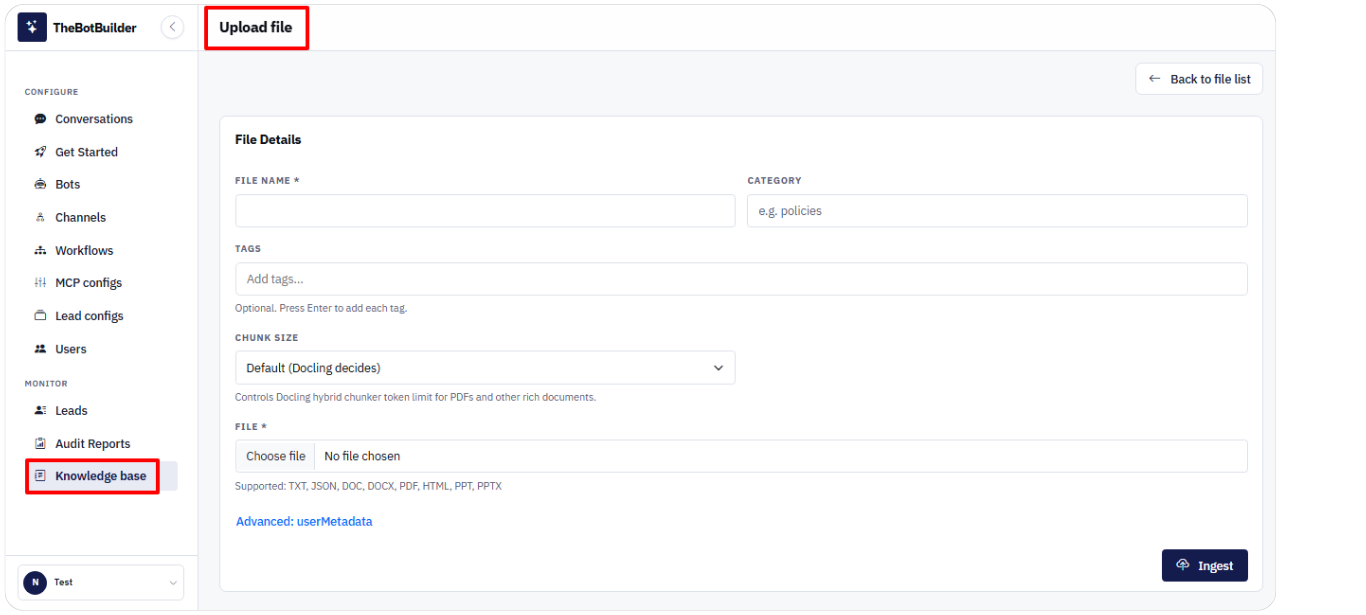
Task: Click the MONITOR section label
Action: tap(46, 384)
